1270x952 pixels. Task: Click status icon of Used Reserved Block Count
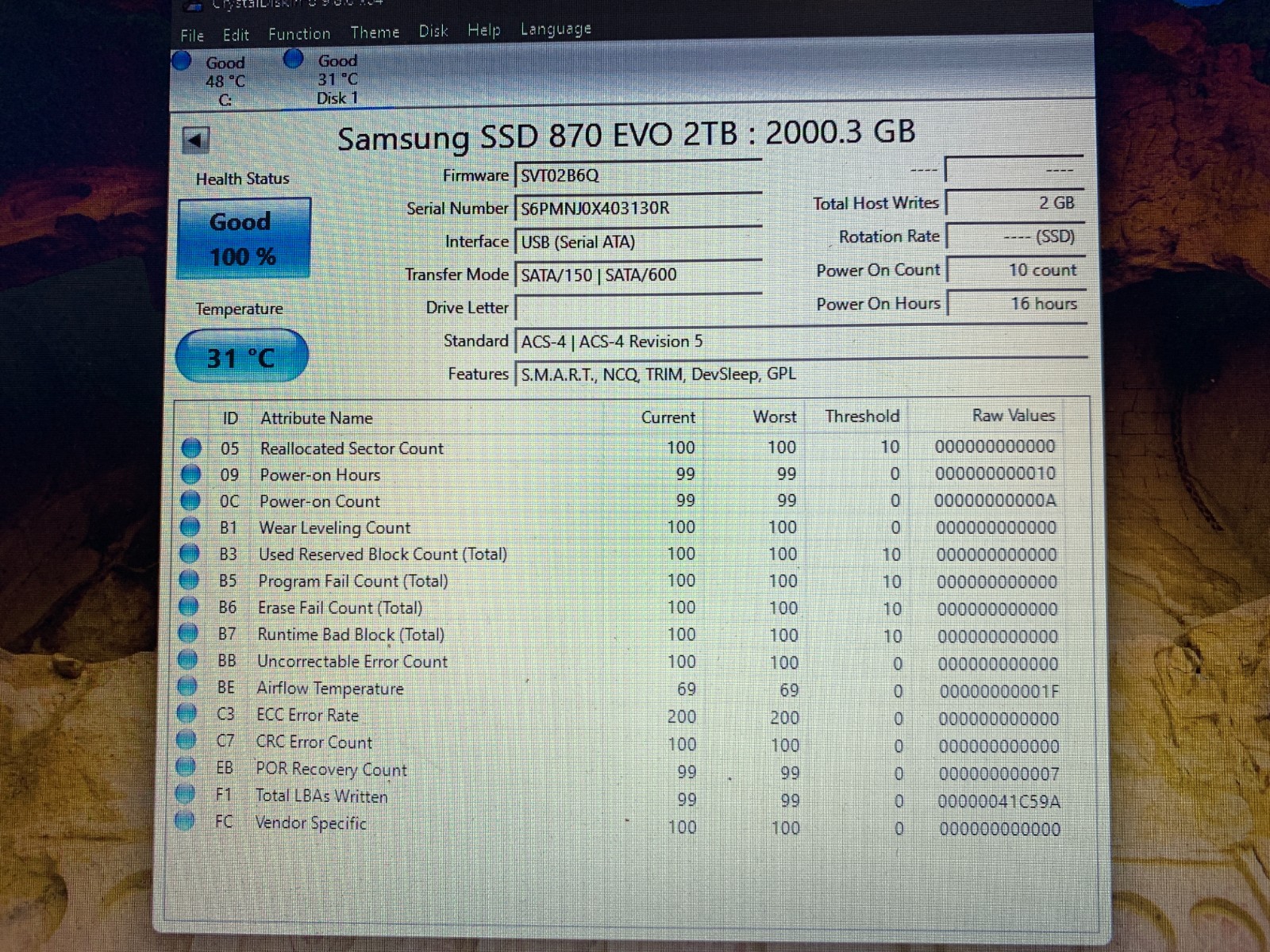(x=189, y=553)
